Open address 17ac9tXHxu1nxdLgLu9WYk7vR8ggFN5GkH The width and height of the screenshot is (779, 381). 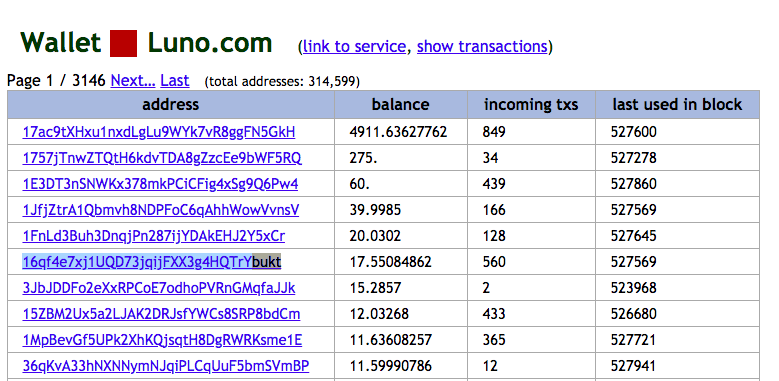[x=158, y=132]
